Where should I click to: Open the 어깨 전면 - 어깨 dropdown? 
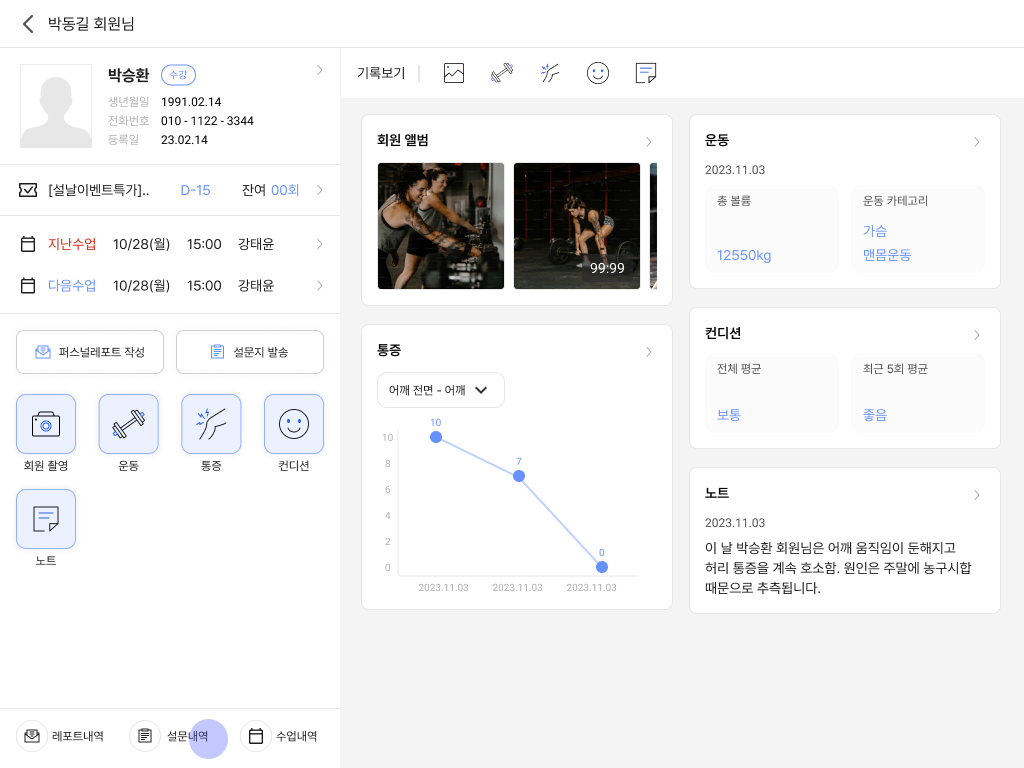click(441, 390)
